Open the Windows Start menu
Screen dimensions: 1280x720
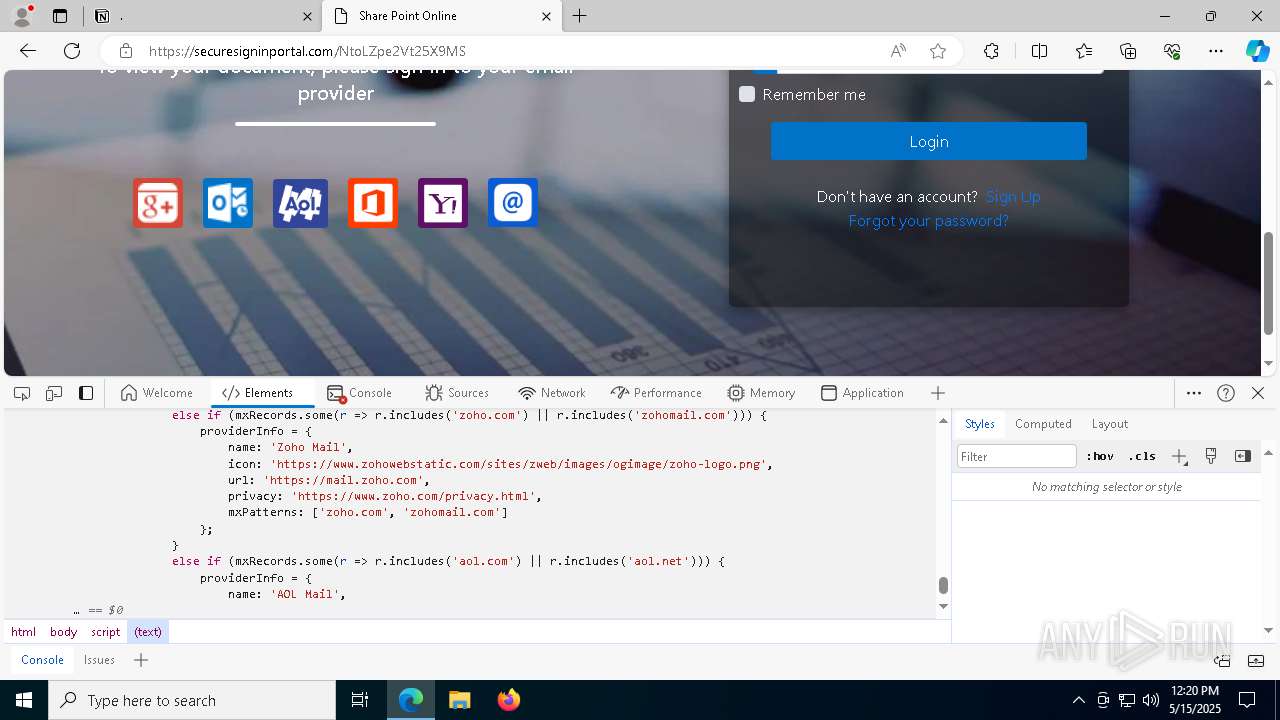(24, 700)
